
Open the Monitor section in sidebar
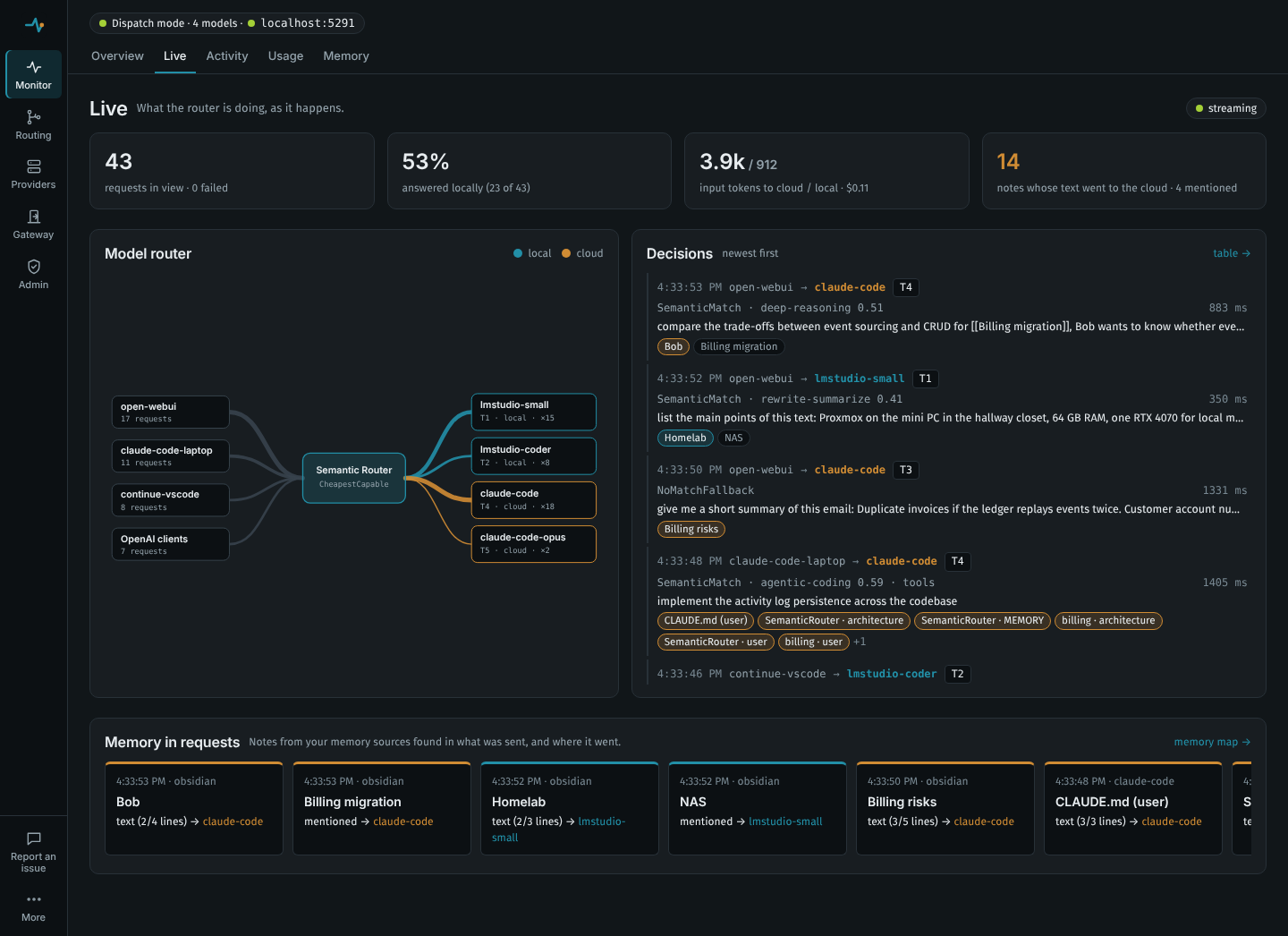coord(33,74)
